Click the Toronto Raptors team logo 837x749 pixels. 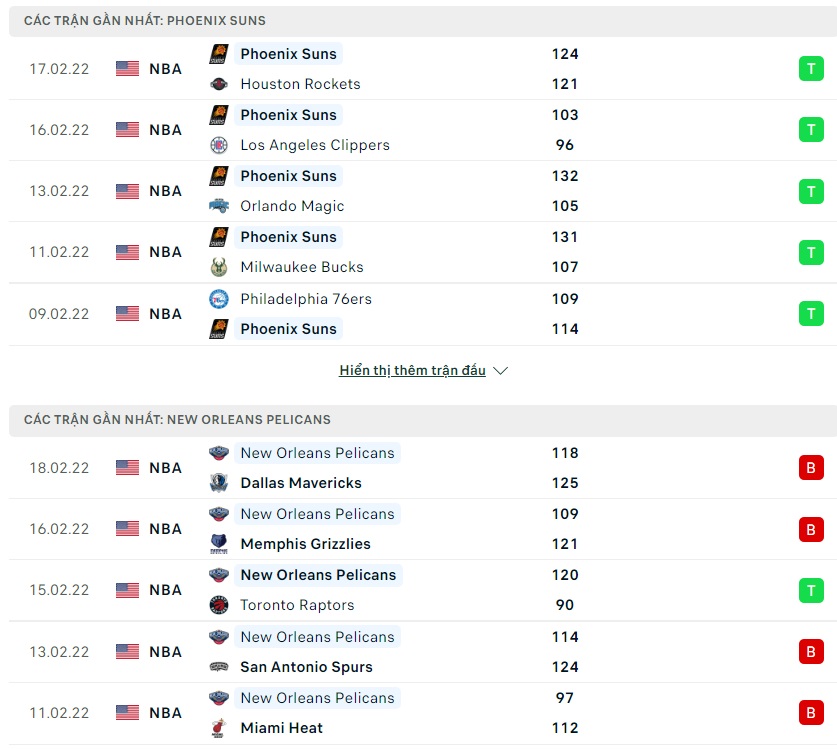click(x=219, y=605)
